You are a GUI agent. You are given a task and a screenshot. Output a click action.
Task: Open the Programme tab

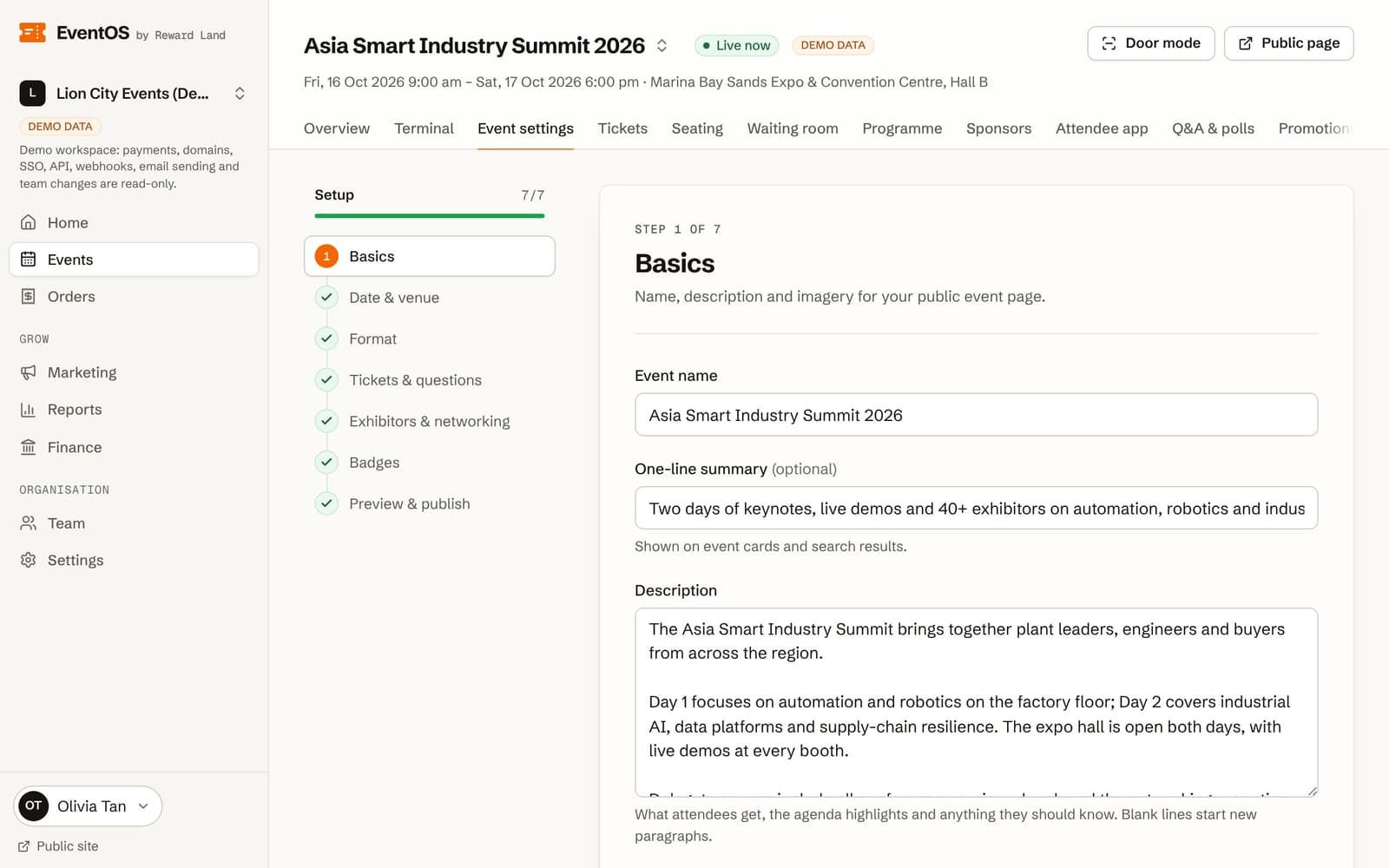902,128
